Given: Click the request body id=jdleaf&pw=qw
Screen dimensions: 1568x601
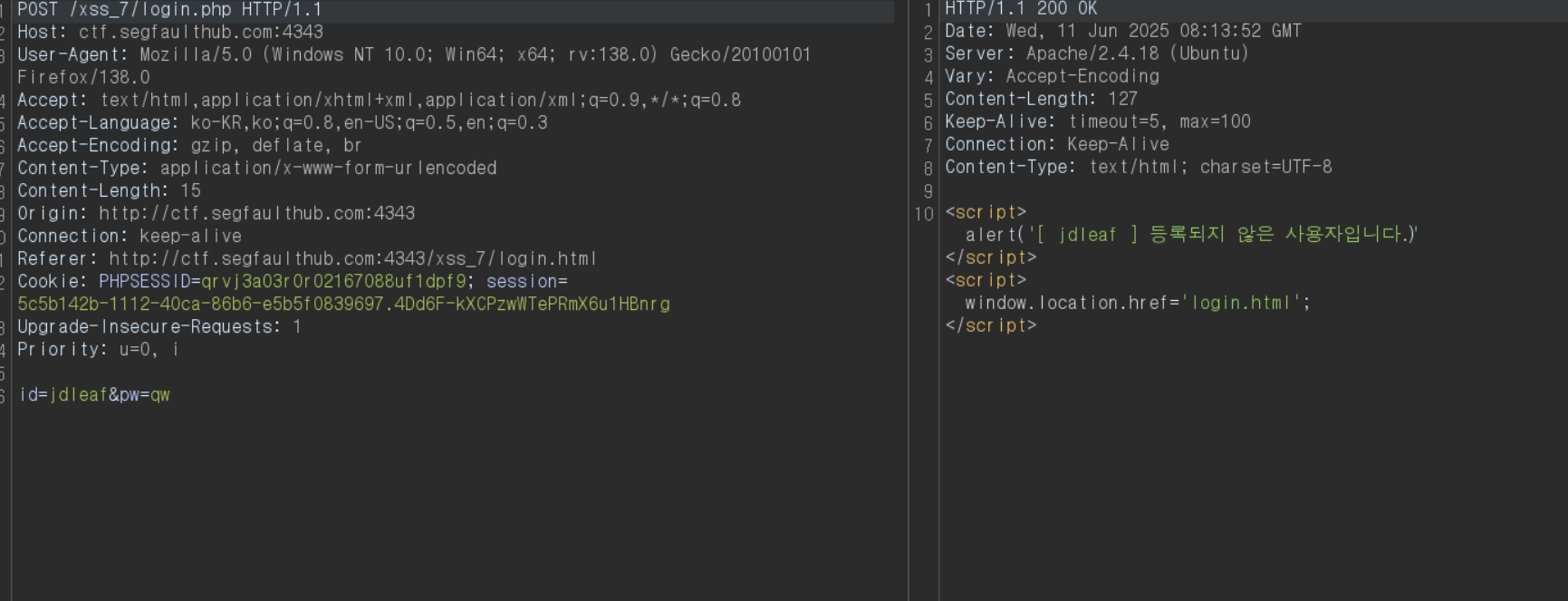Looking at the screenshot, I should coord(94,394).
